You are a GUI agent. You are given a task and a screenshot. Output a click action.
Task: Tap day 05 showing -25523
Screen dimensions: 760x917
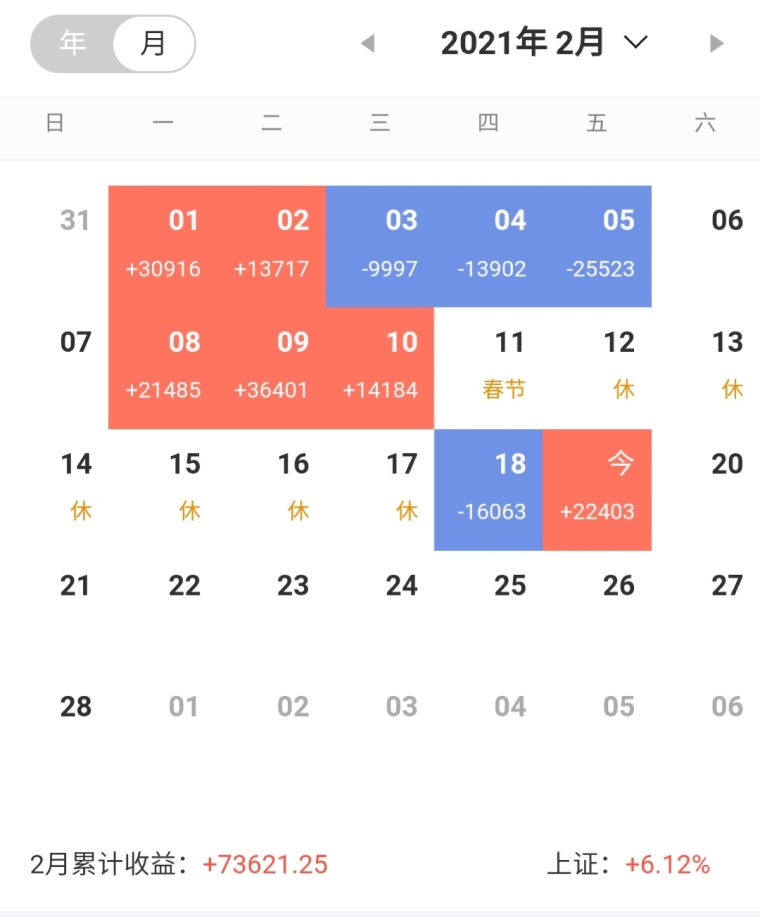[597, 246]
